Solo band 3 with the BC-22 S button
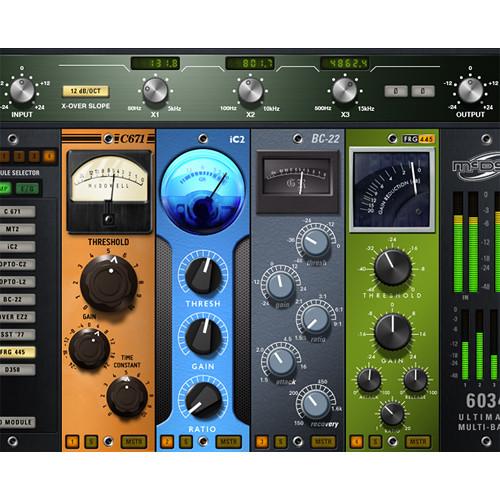Image resolution: width=500 pixels, height=500 pixels. click(280, 442)
